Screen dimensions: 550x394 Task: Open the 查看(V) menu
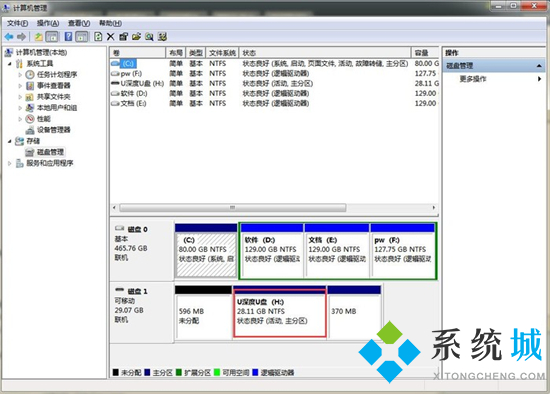(x=79, y=23)
